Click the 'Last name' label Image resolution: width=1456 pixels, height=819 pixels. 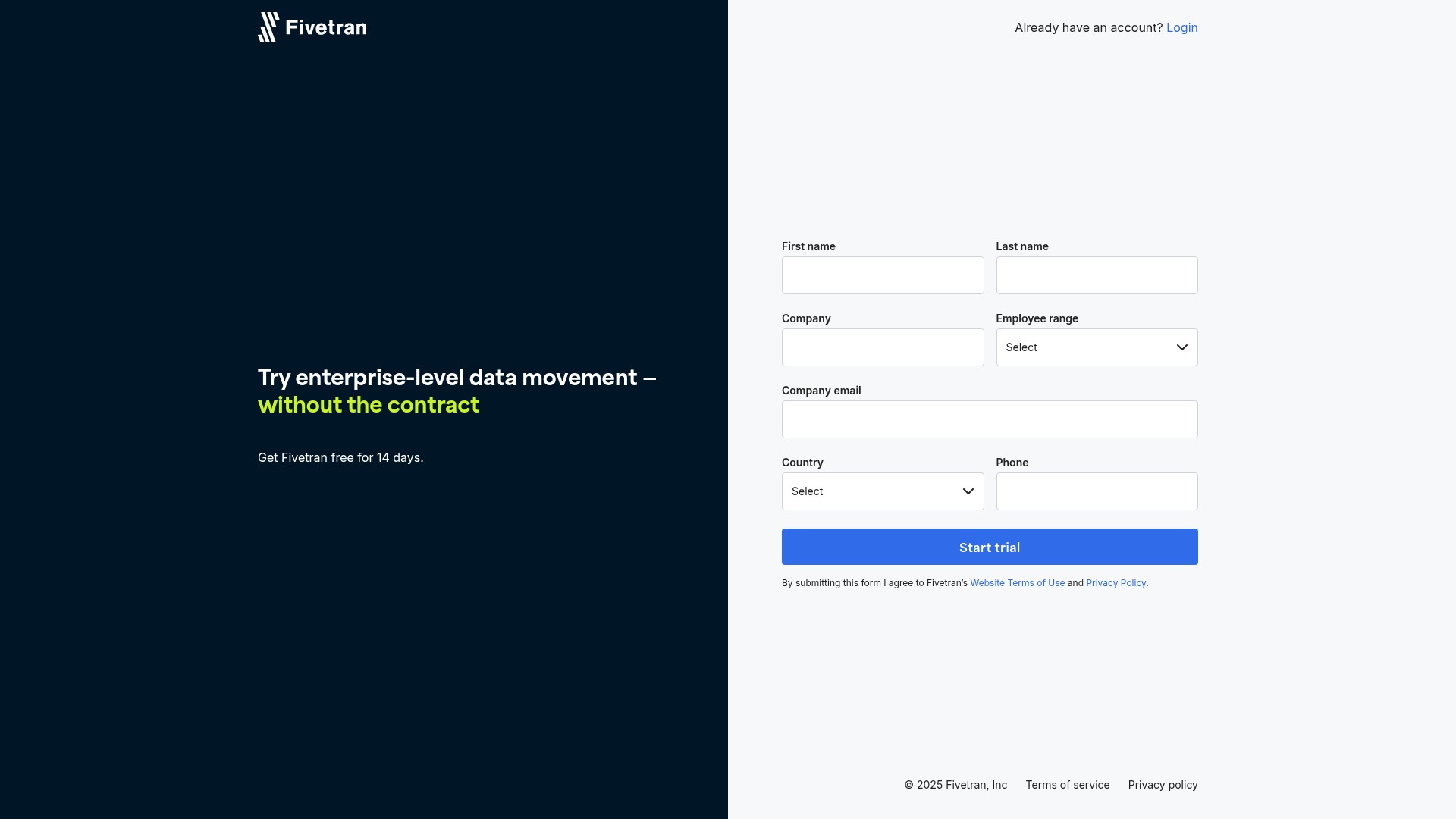pos(1022,246)
